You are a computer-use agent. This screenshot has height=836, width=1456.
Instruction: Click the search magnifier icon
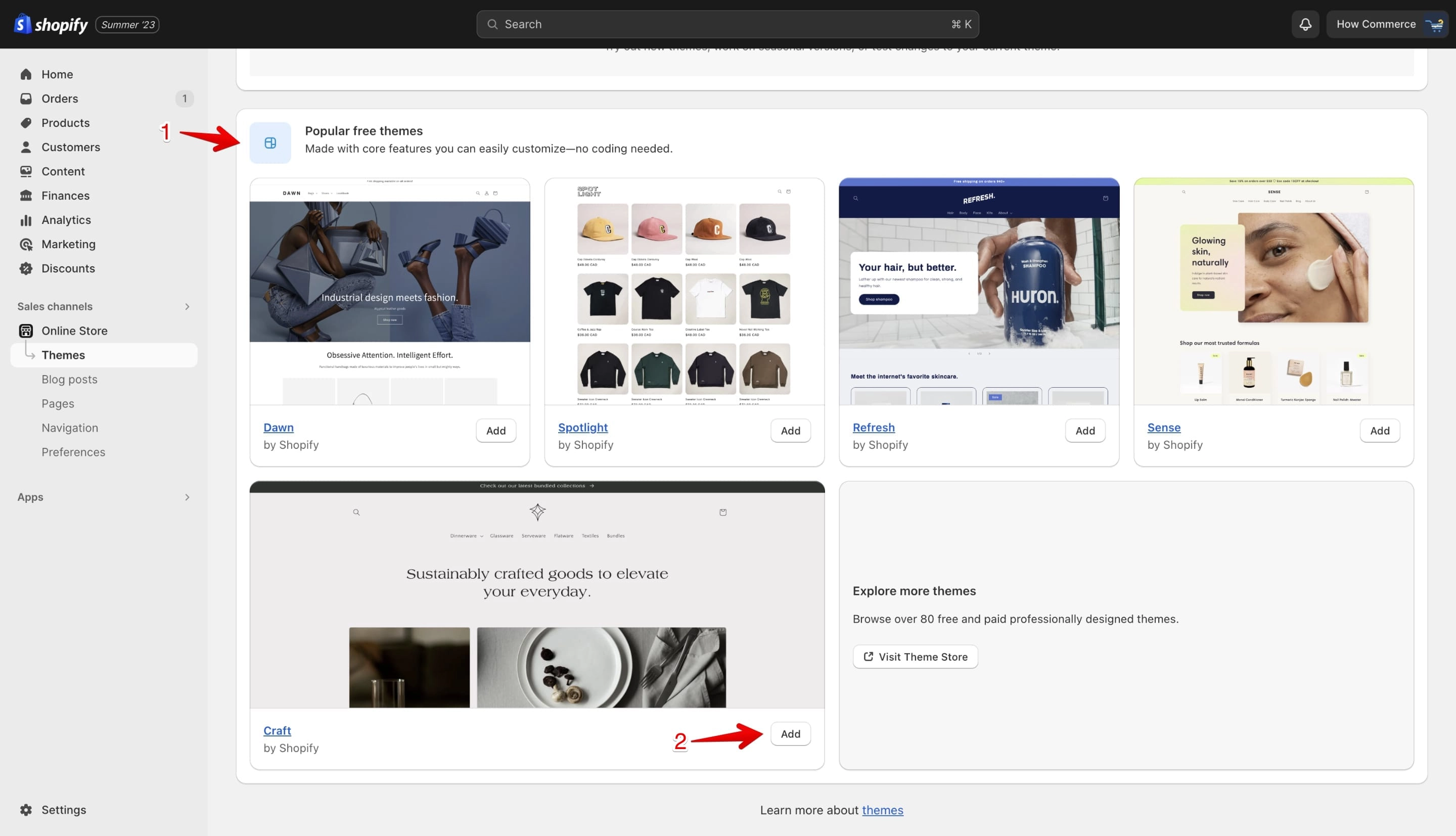pos(492,24)
